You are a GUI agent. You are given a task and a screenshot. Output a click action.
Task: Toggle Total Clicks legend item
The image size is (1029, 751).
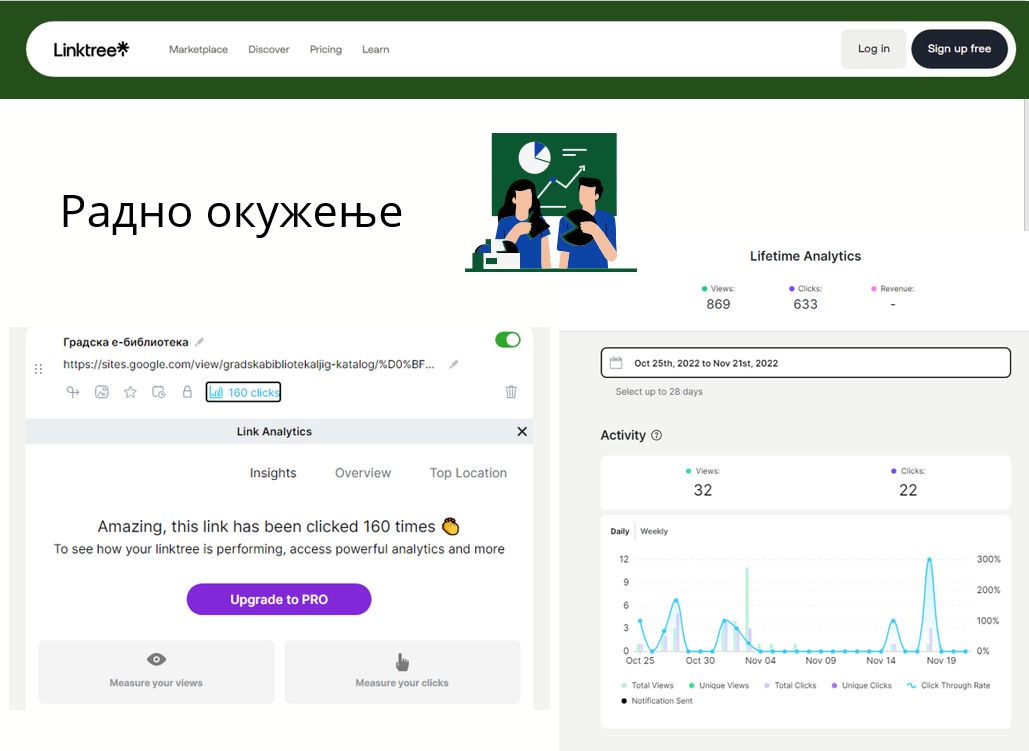pyautogui.click(x=790, y=685)
